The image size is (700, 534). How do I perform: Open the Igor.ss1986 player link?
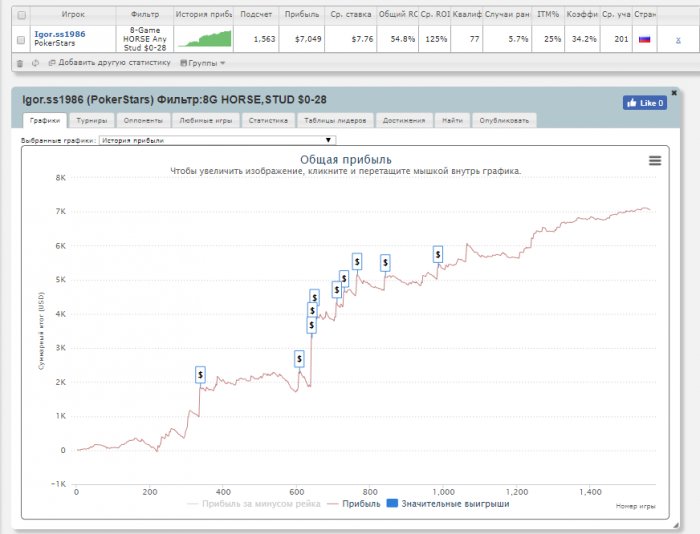click(x=60, y=34)
